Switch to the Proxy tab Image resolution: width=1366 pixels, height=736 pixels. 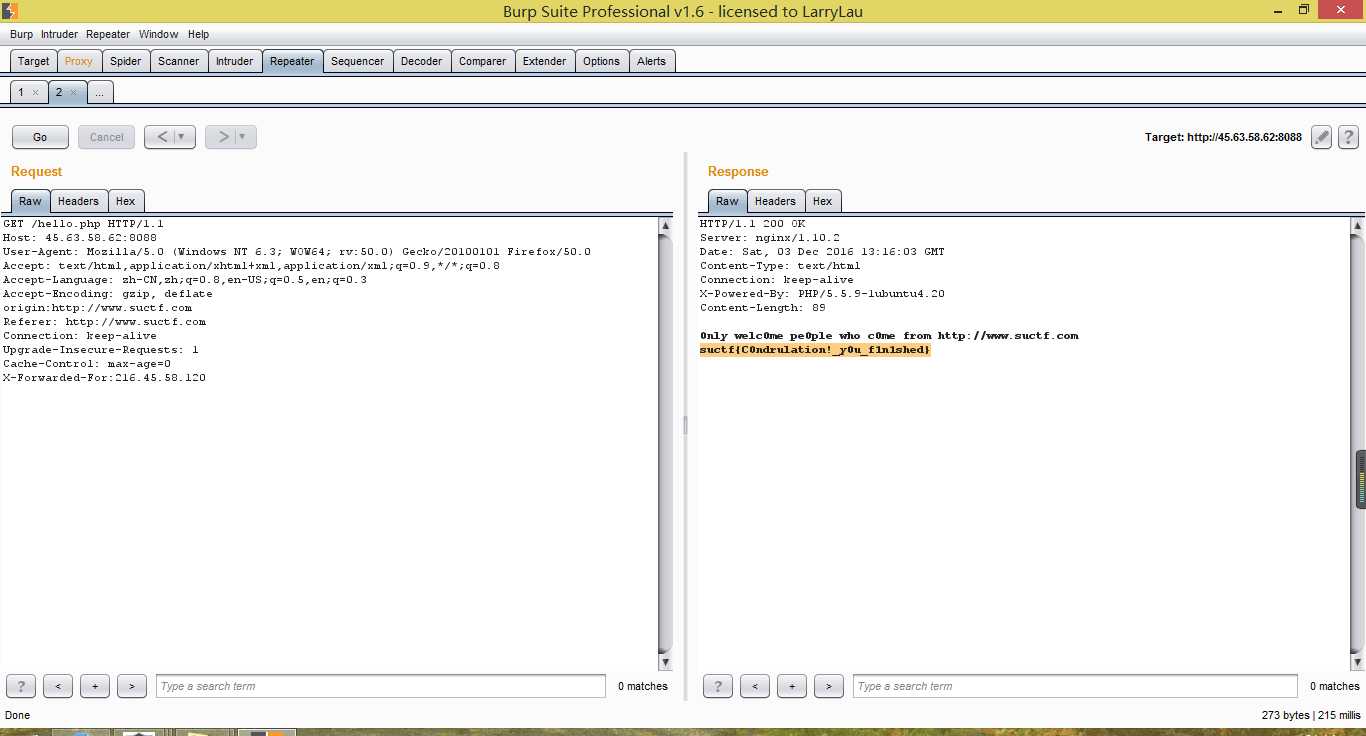[79, 61]
